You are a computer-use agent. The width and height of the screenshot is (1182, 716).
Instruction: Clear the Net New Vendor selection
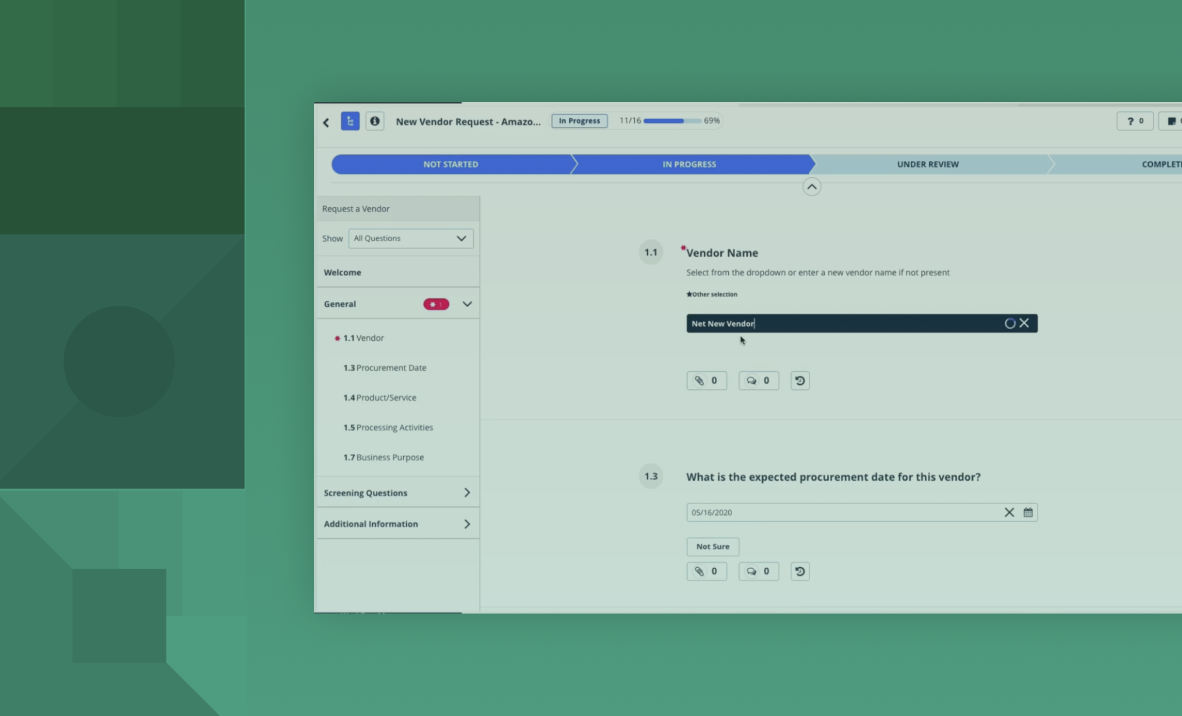1025,322
